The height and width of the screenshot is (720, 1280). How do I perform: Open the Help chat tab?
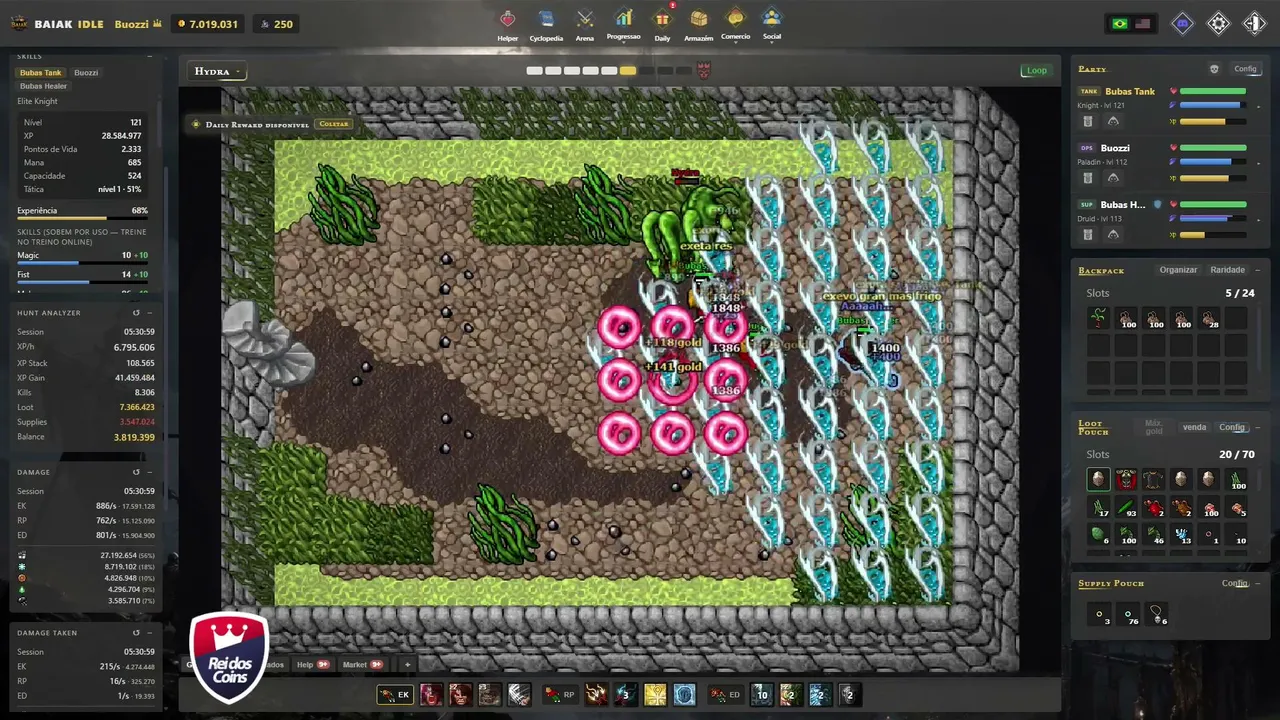click(313, 664)
